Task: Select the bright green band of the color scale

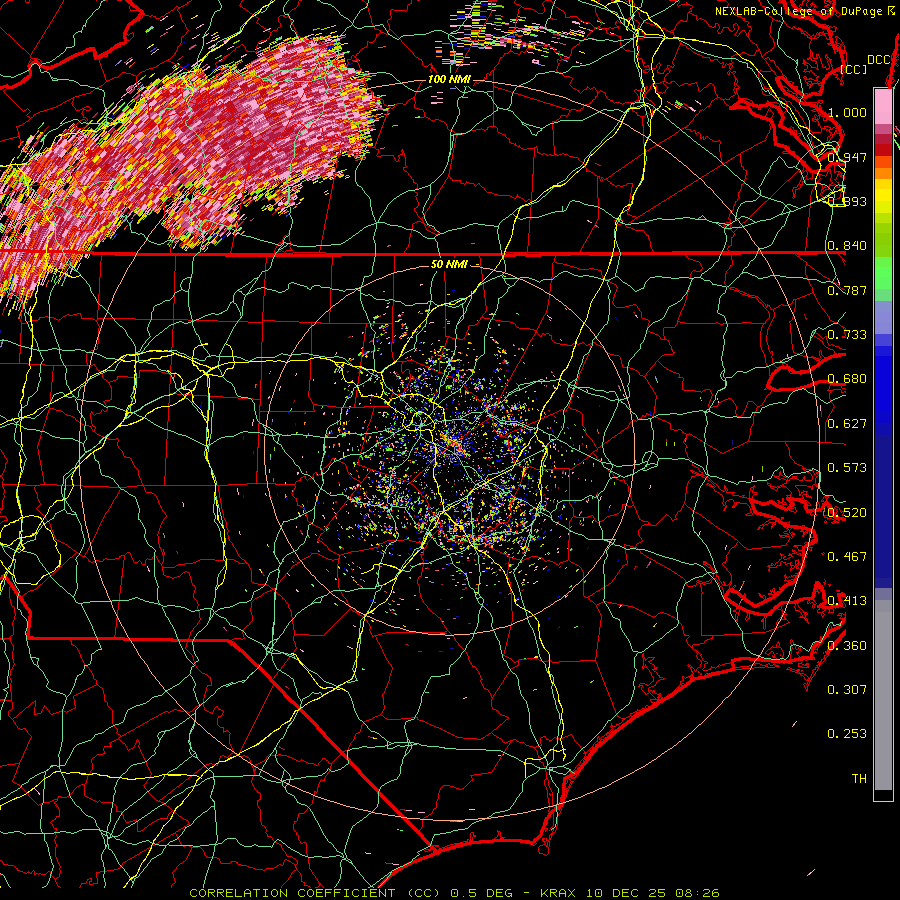Action: click(883, 273)
